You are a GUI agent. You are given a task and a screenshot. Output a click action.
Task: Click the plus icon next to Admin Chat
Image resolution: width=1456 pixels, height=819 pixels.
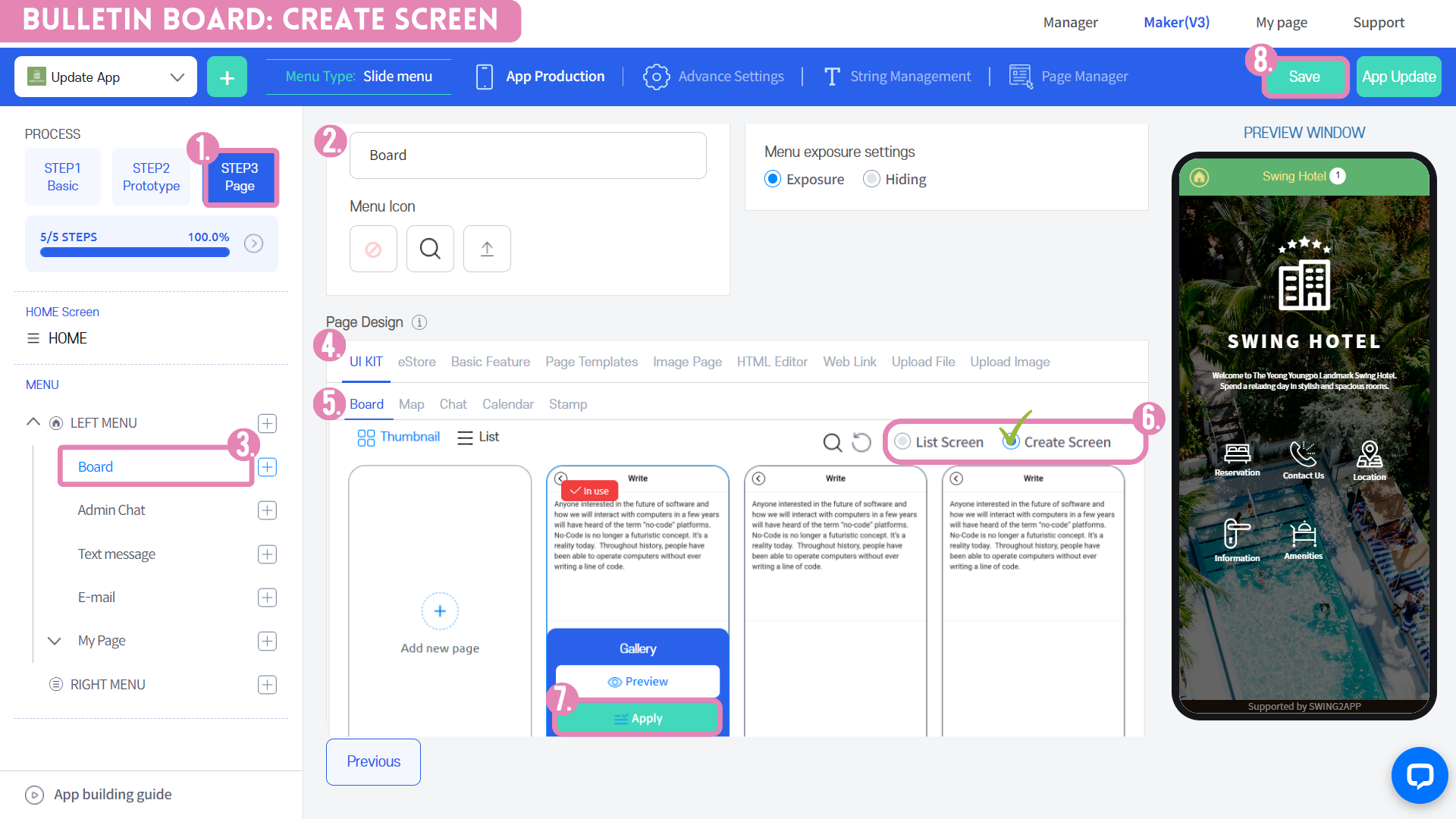[x=267, y=510]
